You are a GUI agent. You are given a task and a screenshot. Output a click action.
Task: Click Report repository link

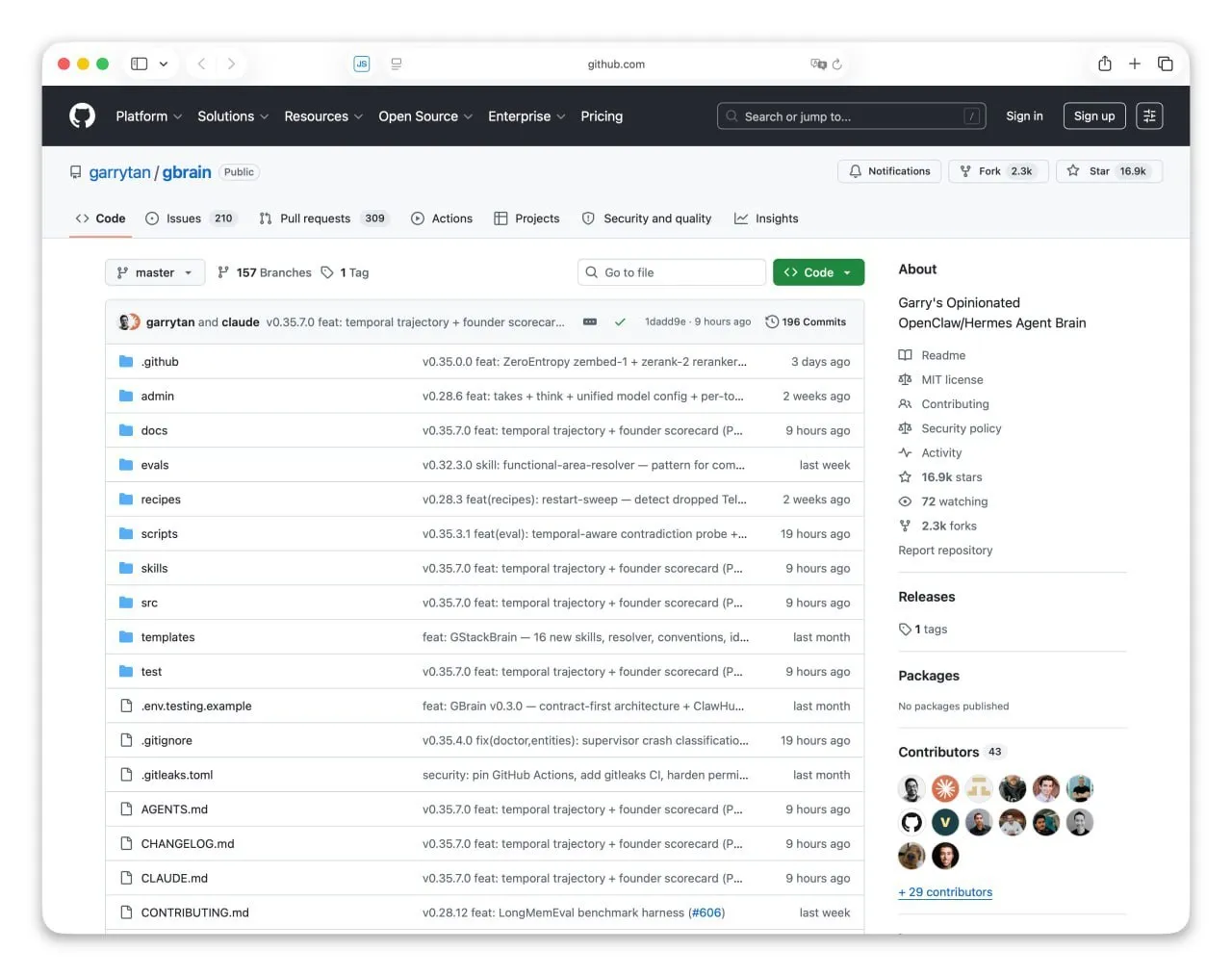[x=945, y=551]
